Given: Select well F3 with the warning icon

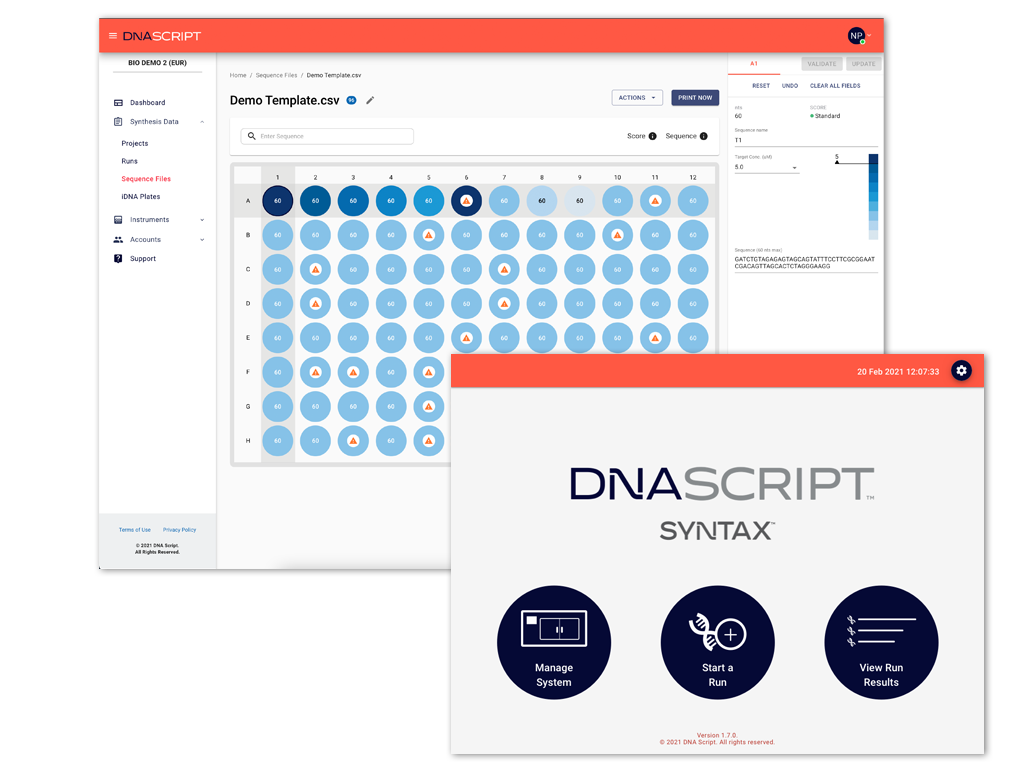Looking at the screenshot, I should pyautogui.click(x=353, y=372).
